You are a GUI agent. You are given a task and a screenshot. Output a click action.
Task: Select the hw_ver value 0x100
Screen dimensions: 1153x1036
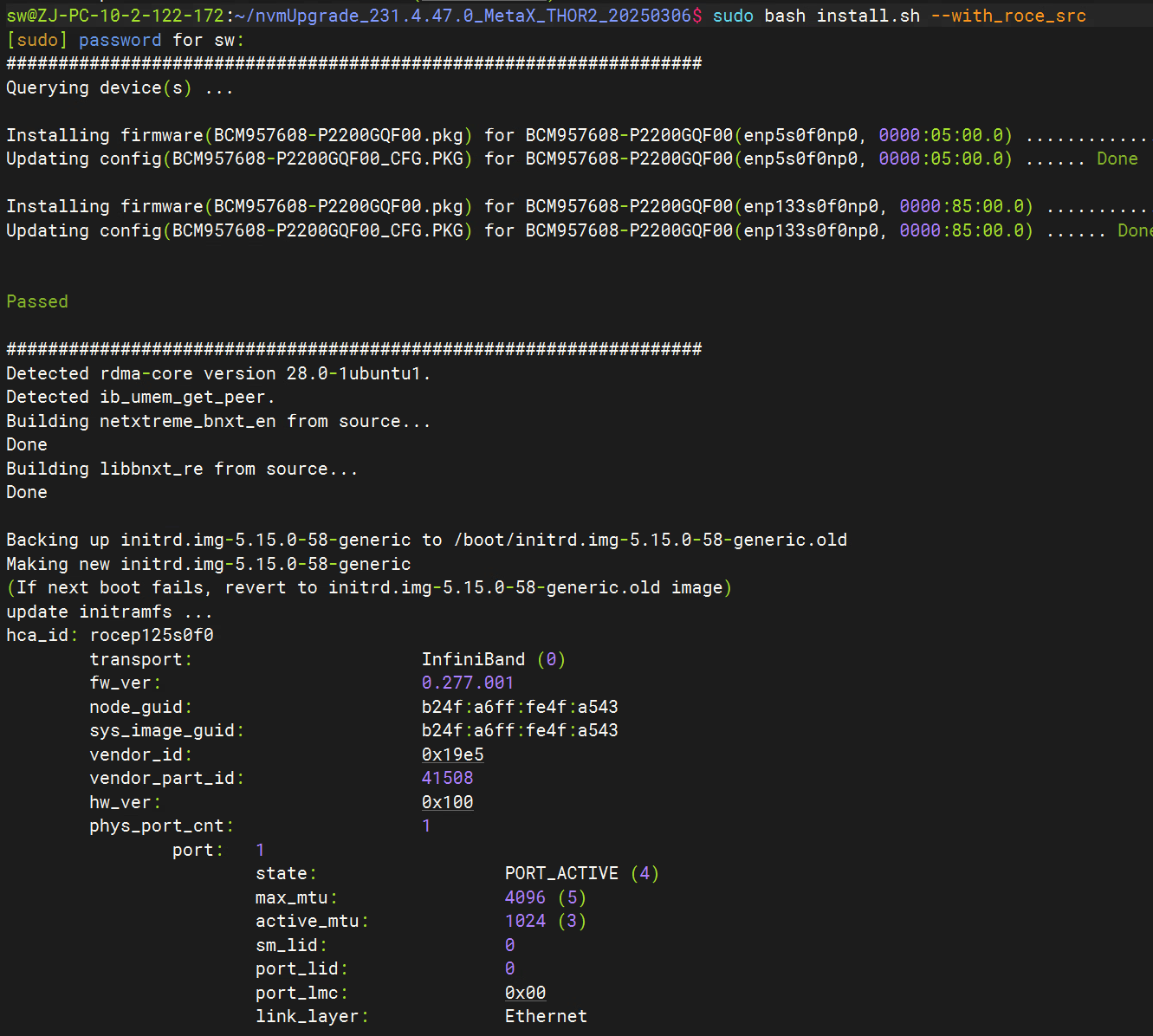click(448, 802)
